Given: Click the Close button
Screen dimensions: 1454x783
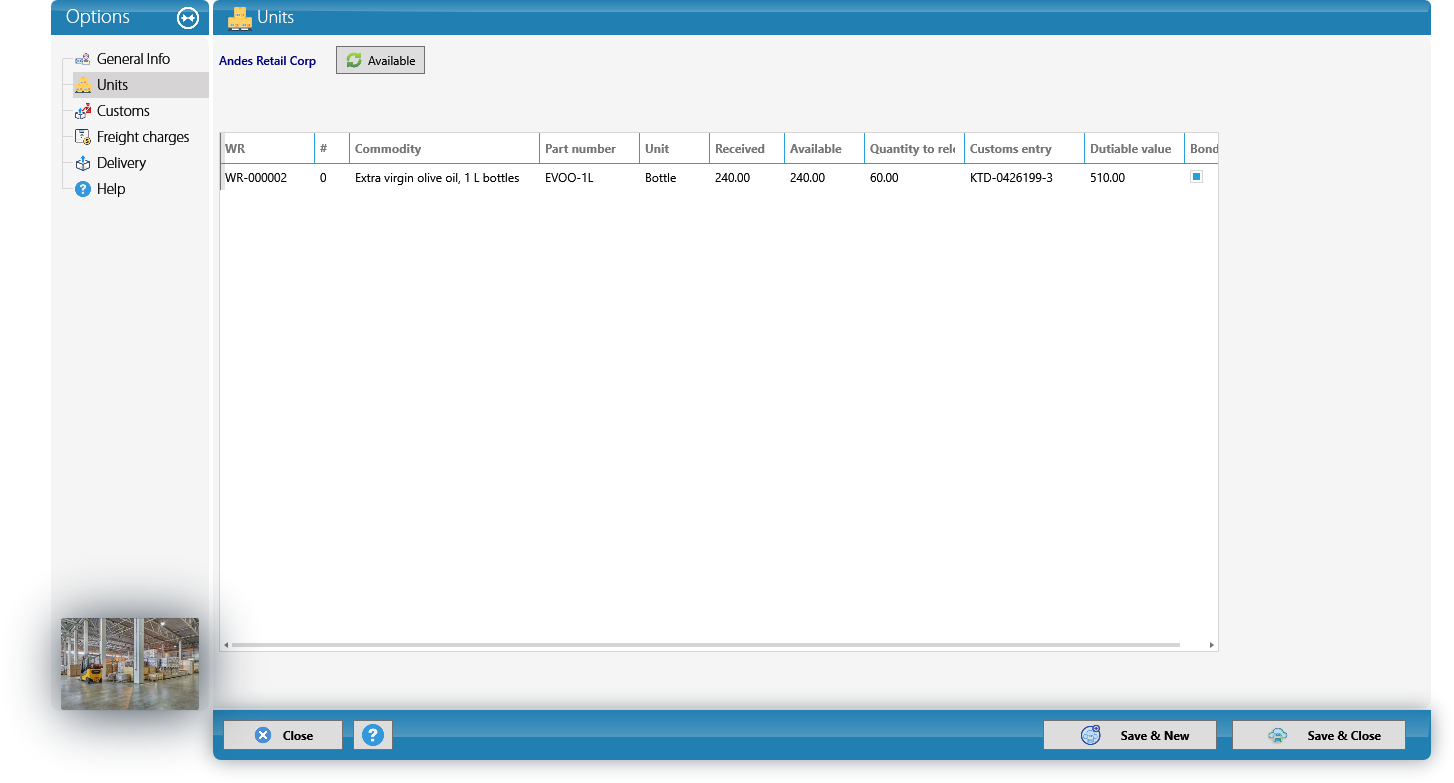Looking at the screenshot, I should click(283, 735).
